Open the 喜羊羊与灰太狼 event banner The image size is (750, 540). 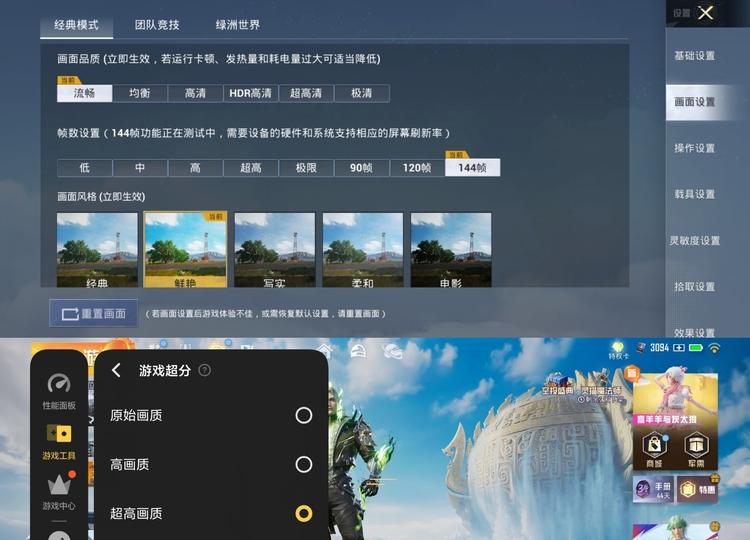675,398
